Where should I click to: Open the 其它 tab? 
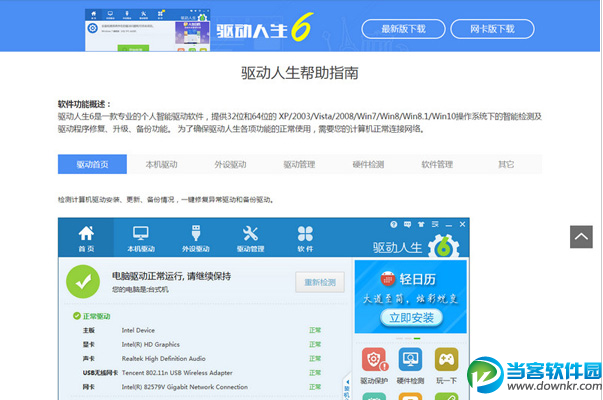[x=506, y=164]
